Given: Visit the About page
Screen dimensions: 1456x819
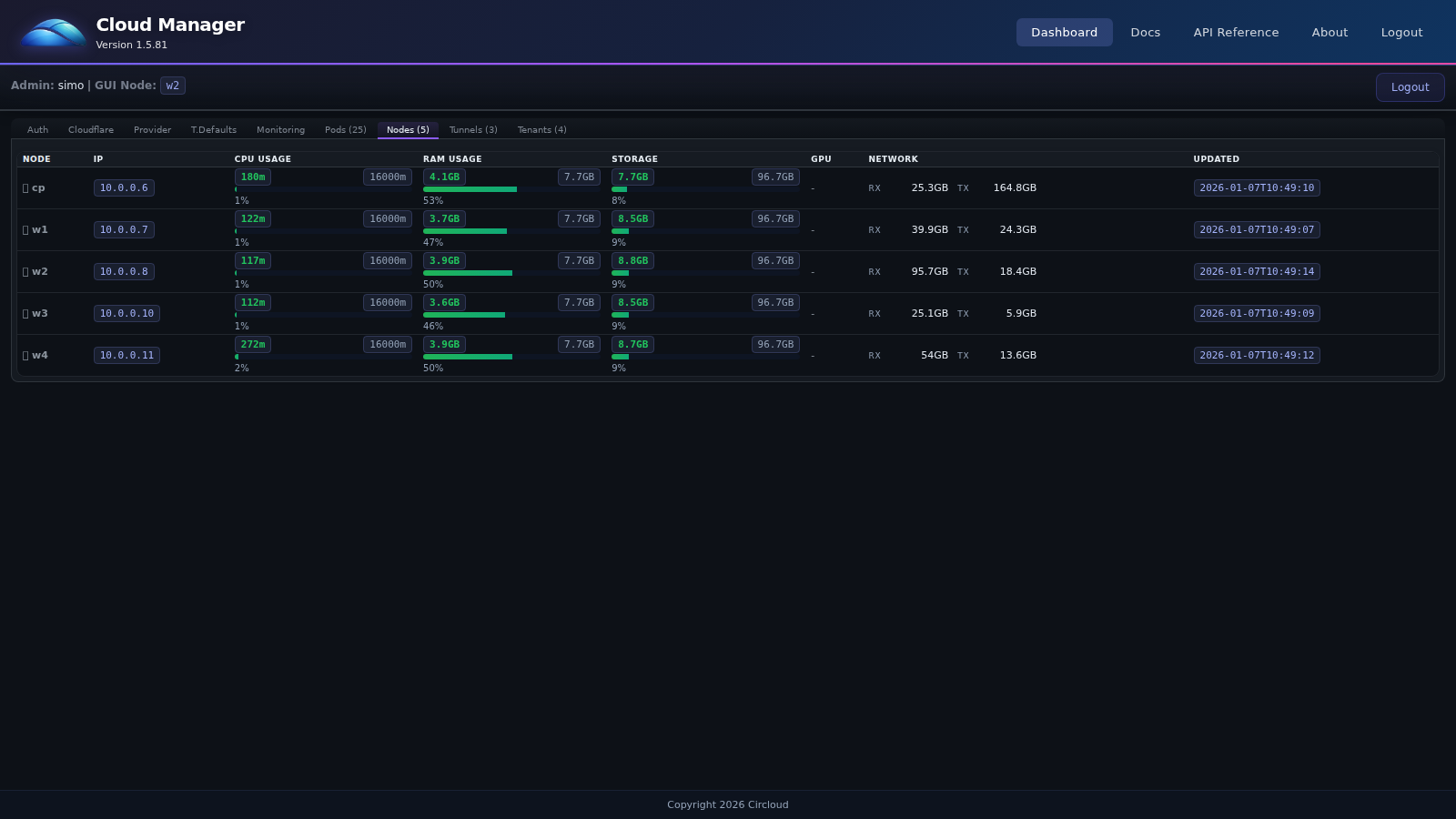Looking at the screenshot, I should pyautogui.click(x=1330, y=32).
